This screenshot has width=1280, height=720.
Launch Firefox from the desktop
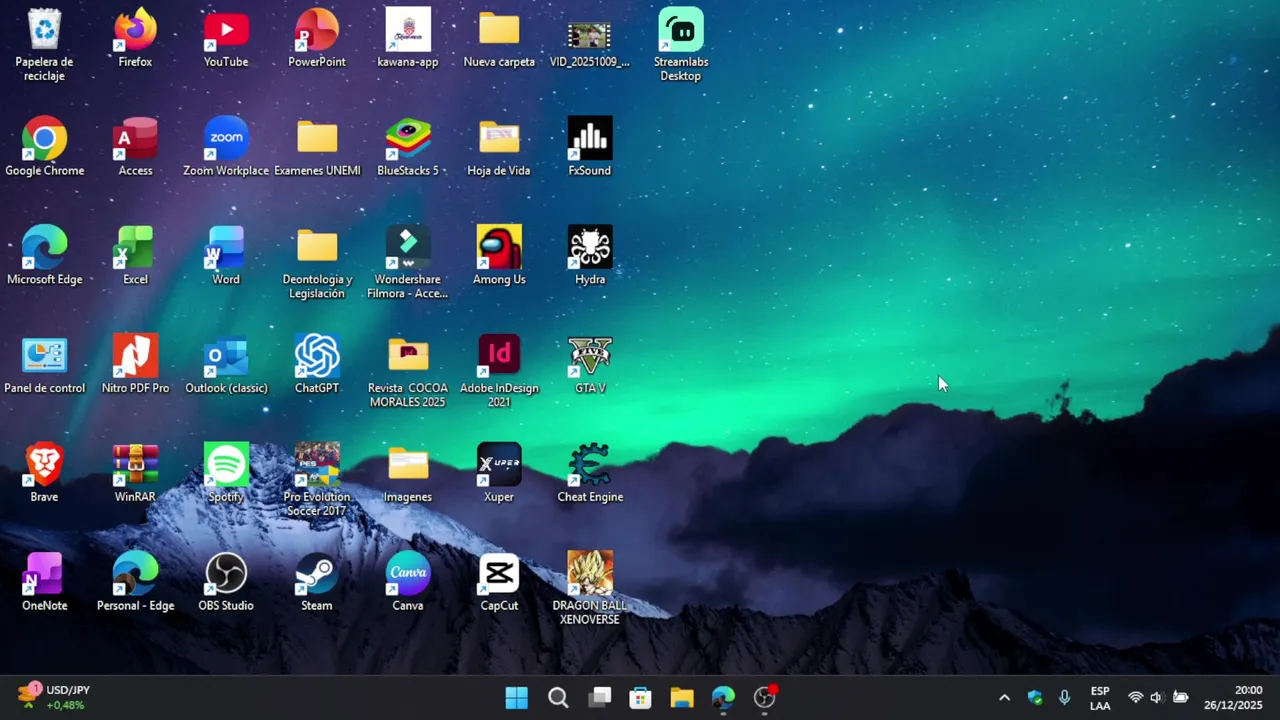point(135,38)
